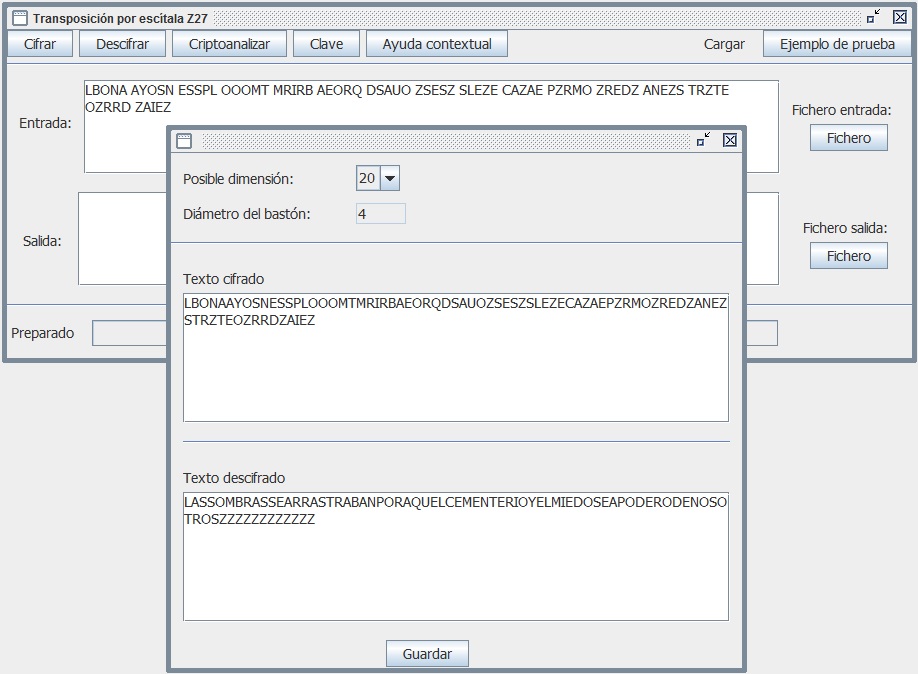Choose input file with Fichero entrada button
The height and width of the screenshot is (674, 918).
coord(848,138)
